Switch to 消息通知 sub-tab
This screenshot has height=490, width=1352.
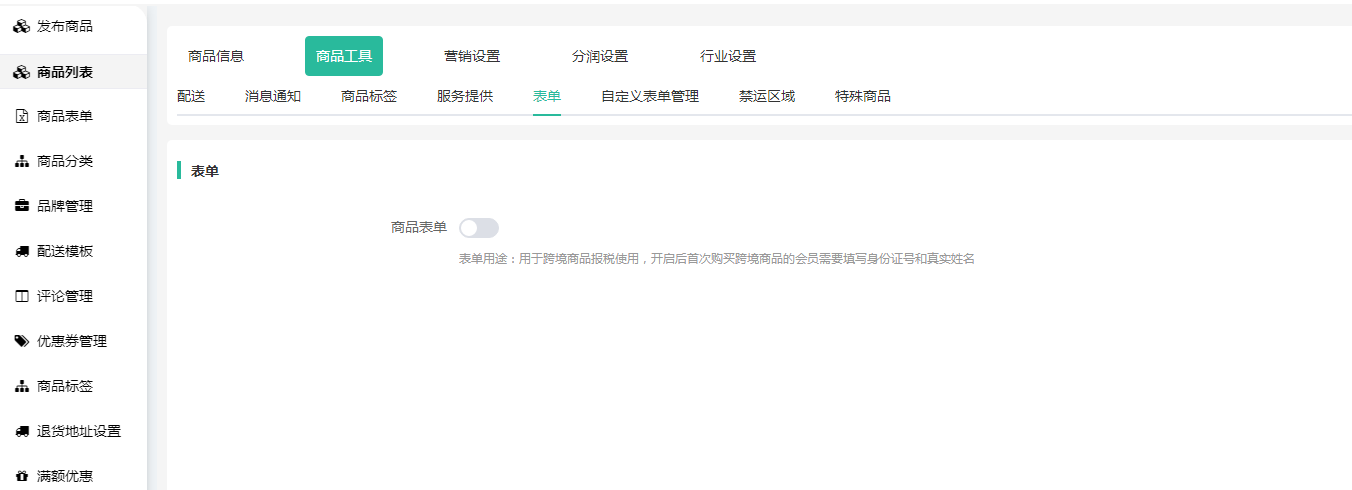273,97
